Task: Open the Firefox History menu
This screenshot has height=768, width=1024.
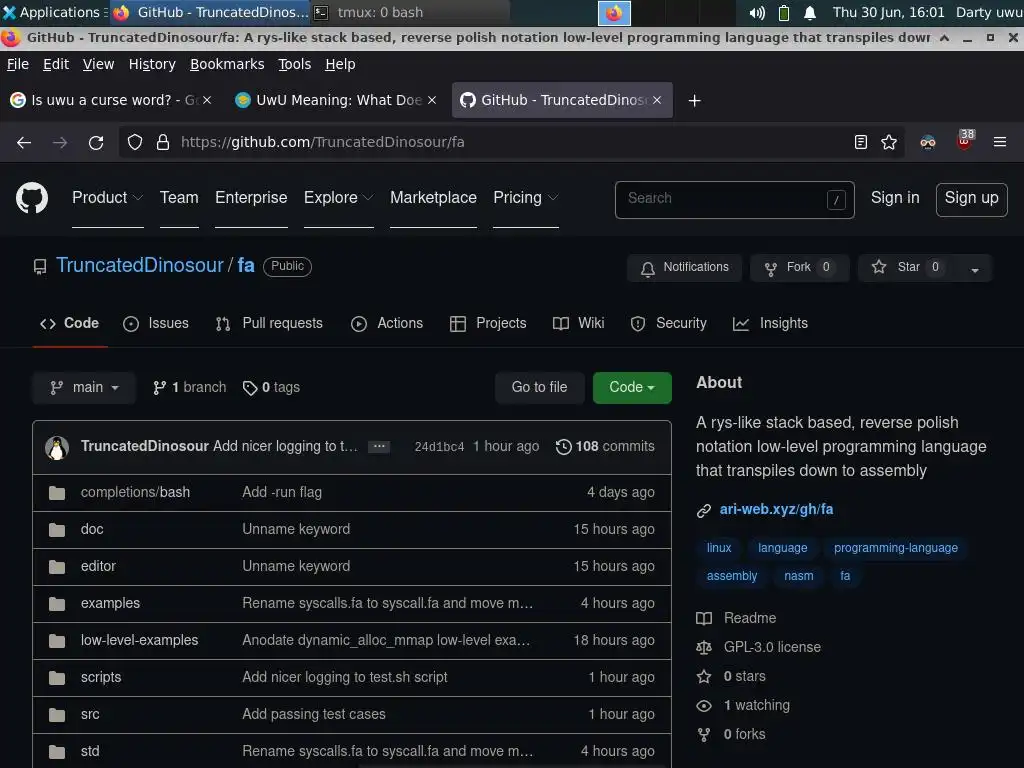Action: [x=152, y=64]
